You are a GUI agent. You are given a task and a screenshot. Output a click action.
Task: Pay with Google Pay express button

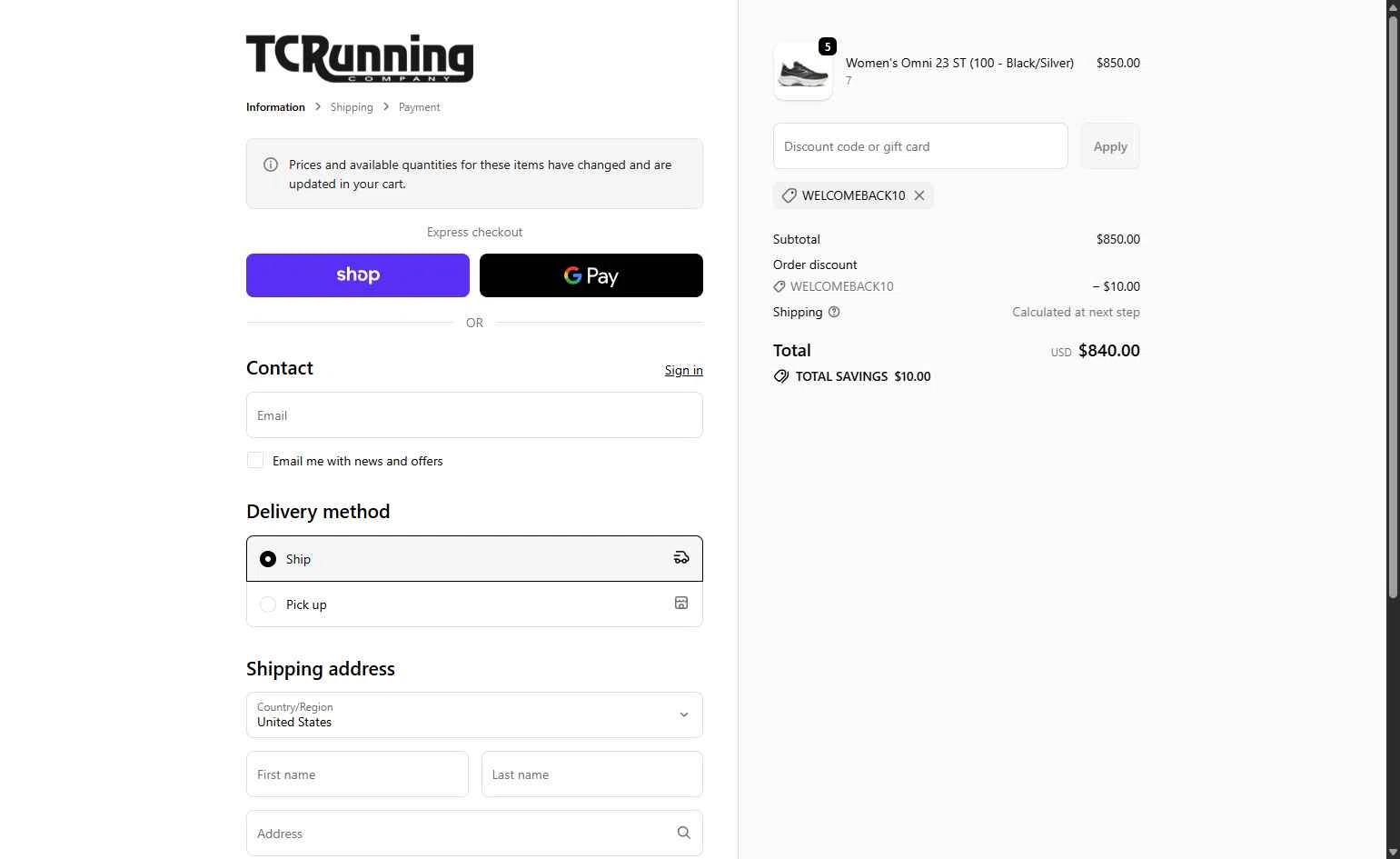pyautogui.click(x=591, y=275)
